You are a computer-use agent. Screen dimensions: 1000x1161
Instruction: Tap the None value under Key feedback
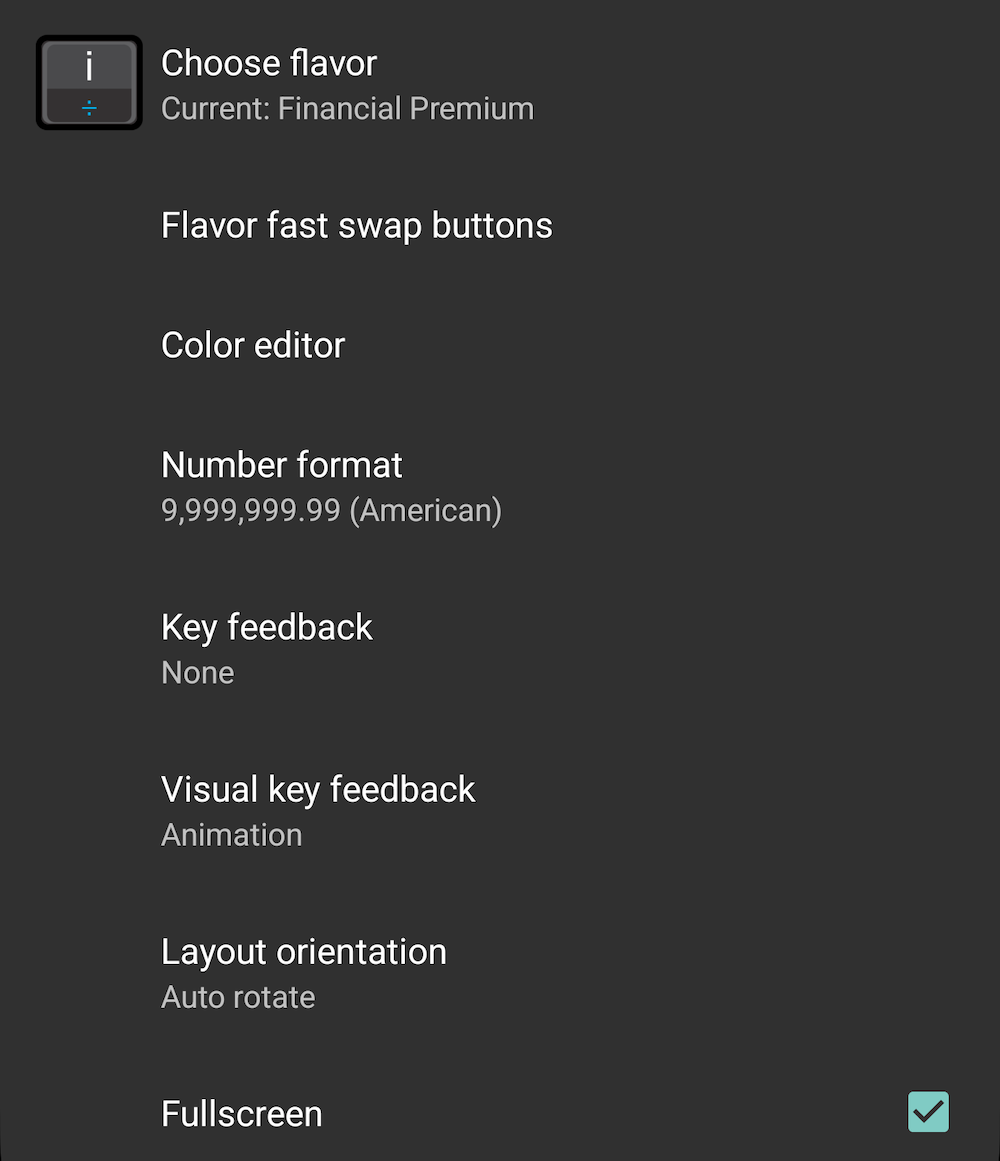pyautogui.click(x=198, y=672)
